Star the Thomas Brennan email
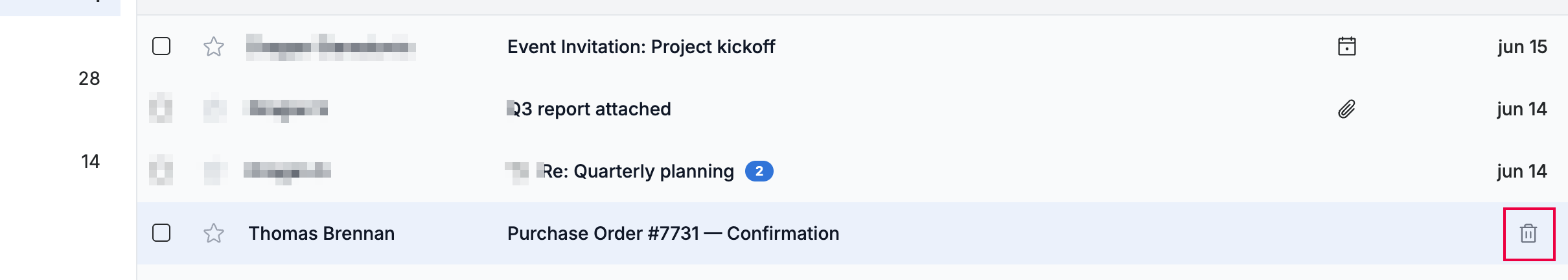This screenshot has width=1568, height=280. click(213, 233)
